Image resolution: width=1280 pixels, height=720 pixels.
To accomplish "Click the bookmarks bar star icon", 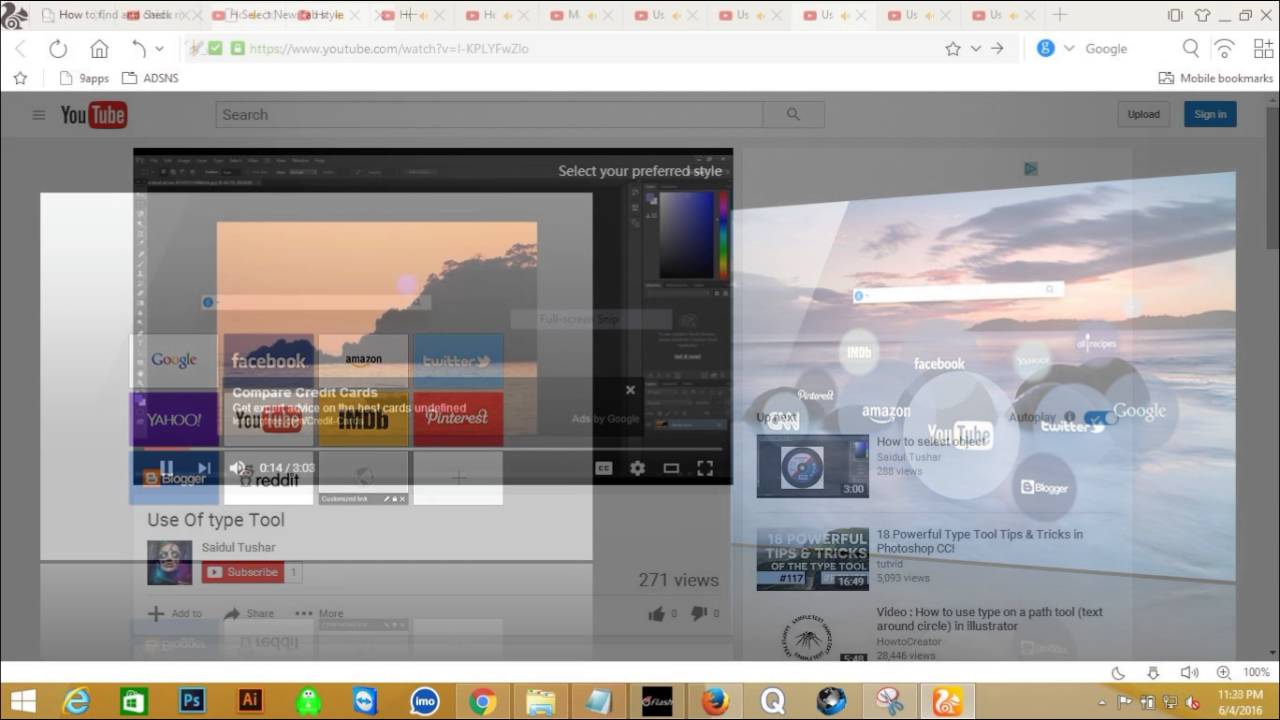I will 20,78.
